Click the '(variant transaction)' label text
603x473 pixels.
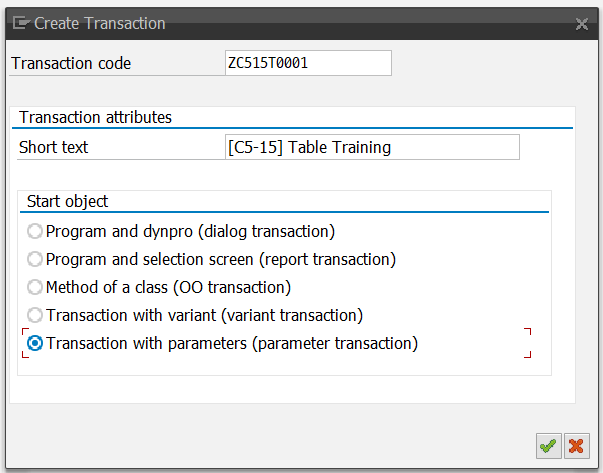point(292,316)
